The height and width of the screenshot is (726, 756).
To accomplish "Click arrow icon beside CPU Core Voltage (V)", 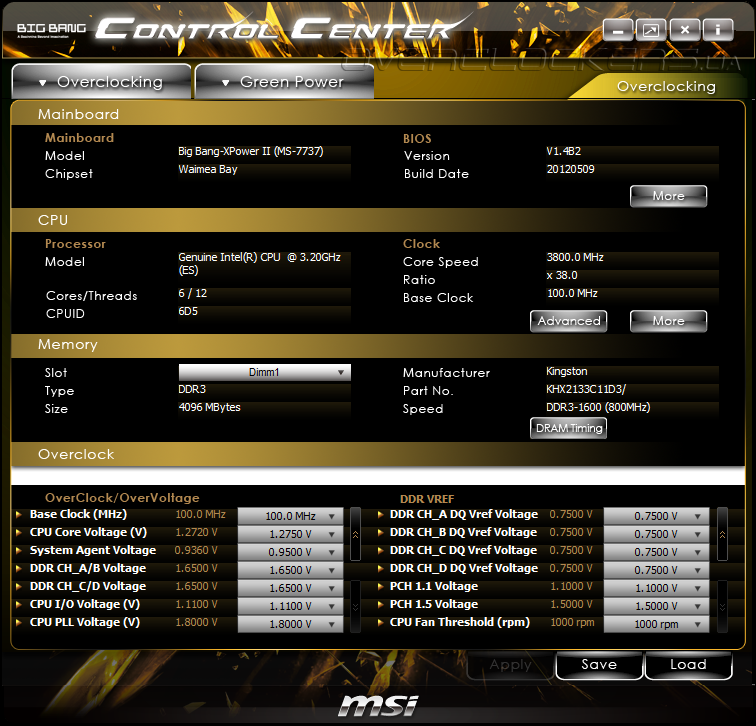I will pos(19,532).
